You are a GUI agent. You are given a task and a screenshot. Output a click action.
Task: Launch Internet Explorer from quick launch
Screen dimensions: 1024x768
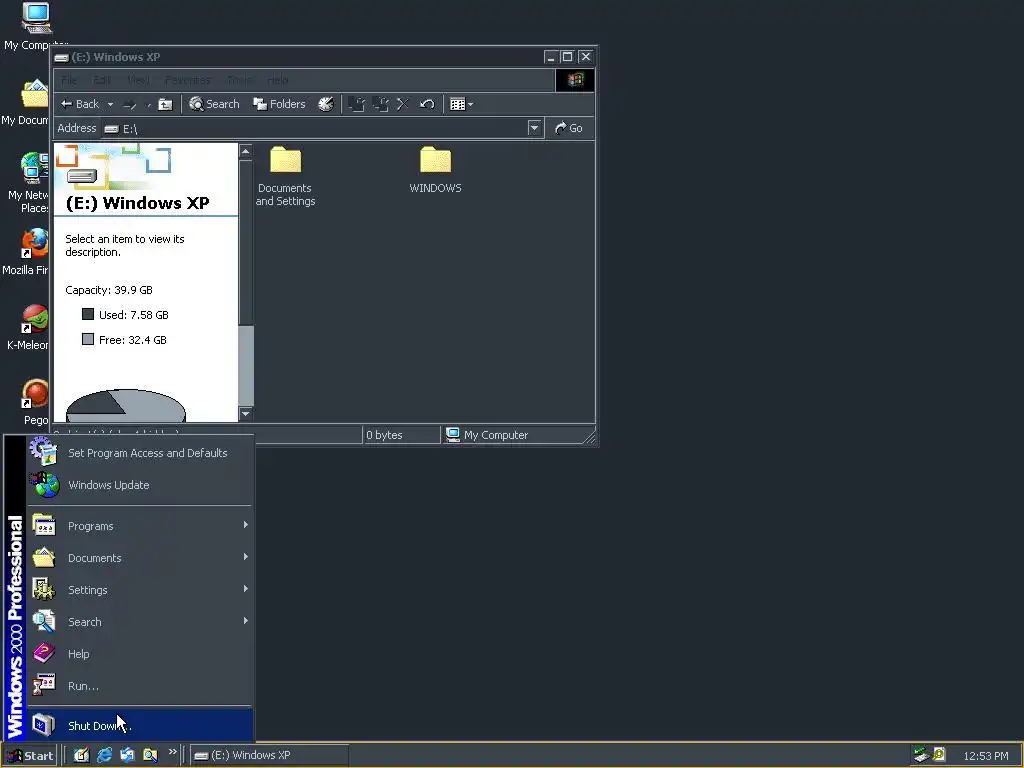(104, 756)
